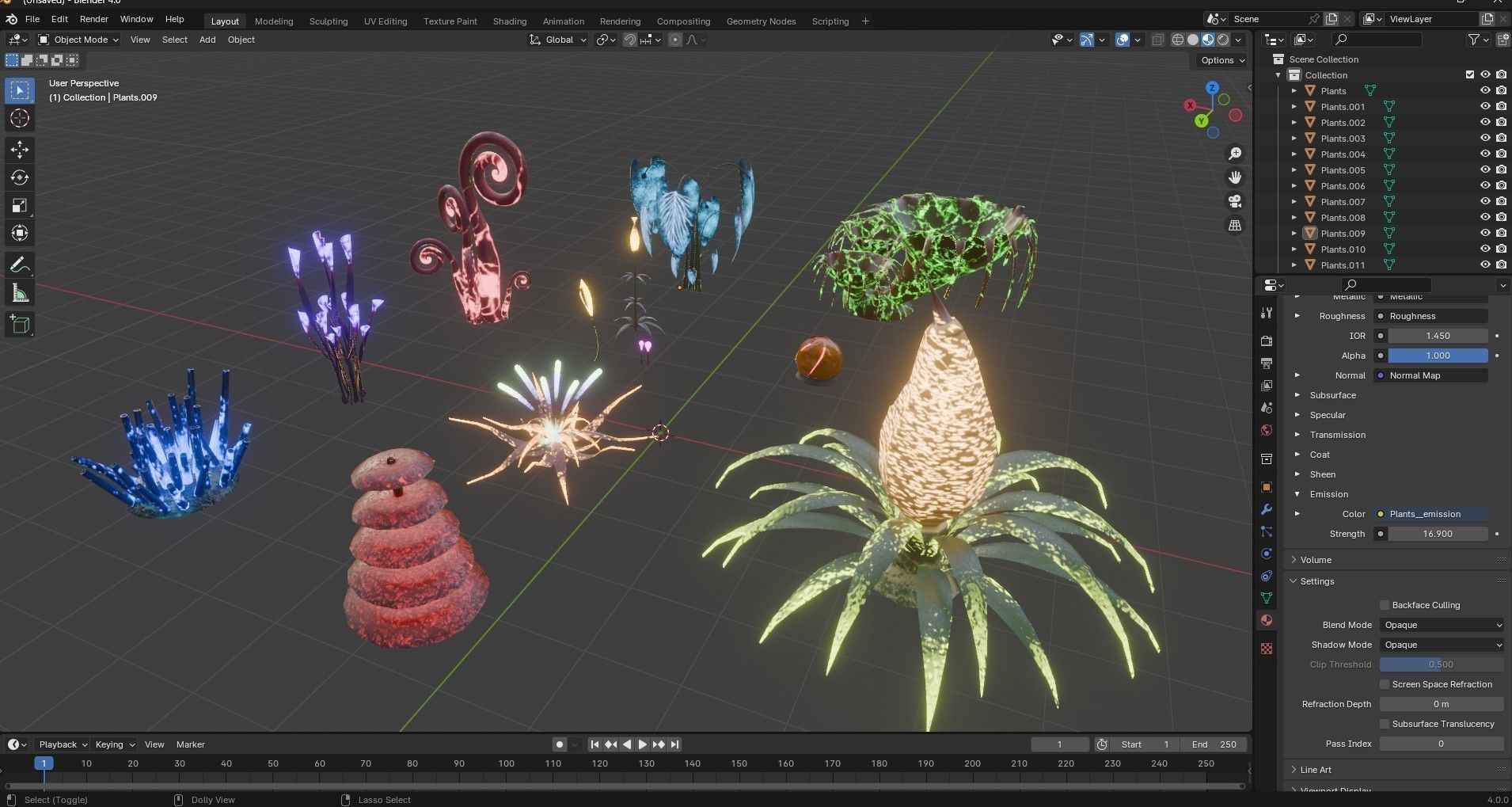Open the Object properties tab icon
This screenshot has width=1512, height=807.
[1267, 487]
